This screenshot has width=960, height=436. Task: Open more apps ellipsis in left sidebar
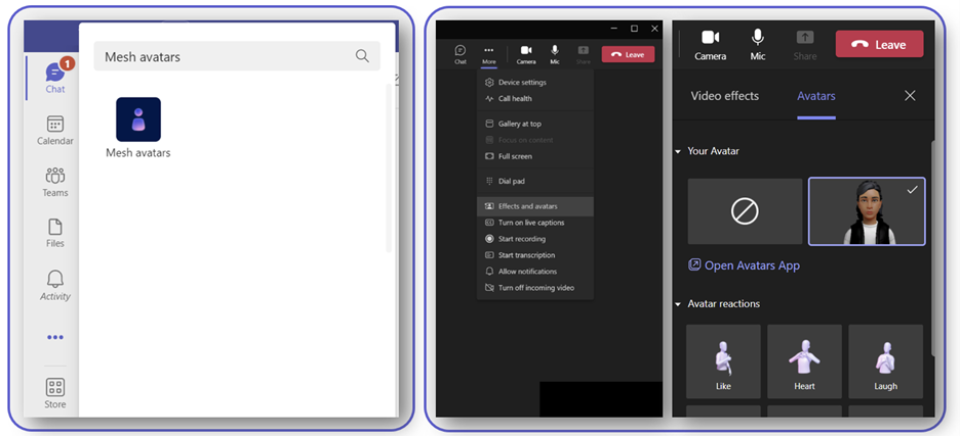point(55,337)
